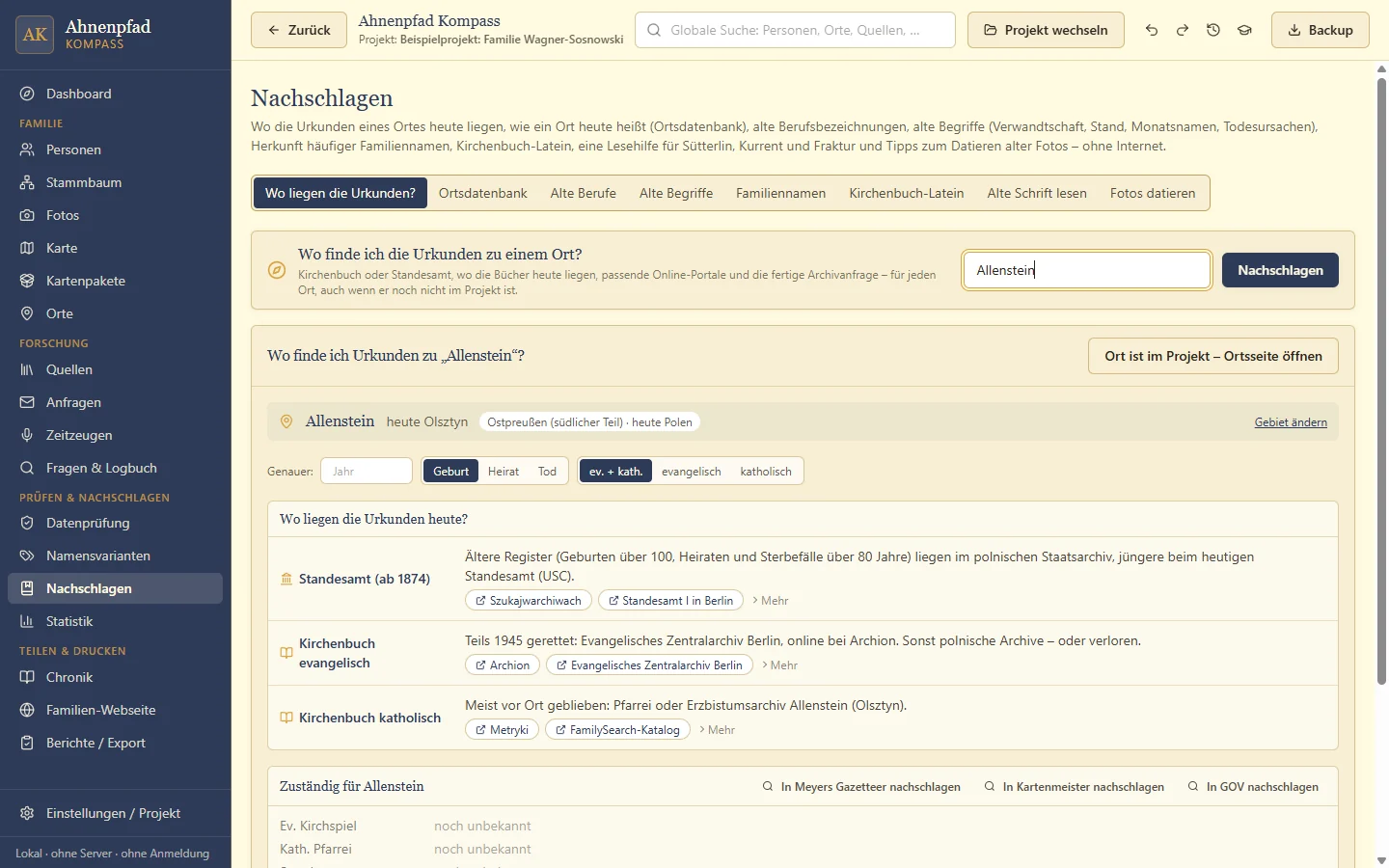Open the Szukajwarchiwach link

click(529, 601)
